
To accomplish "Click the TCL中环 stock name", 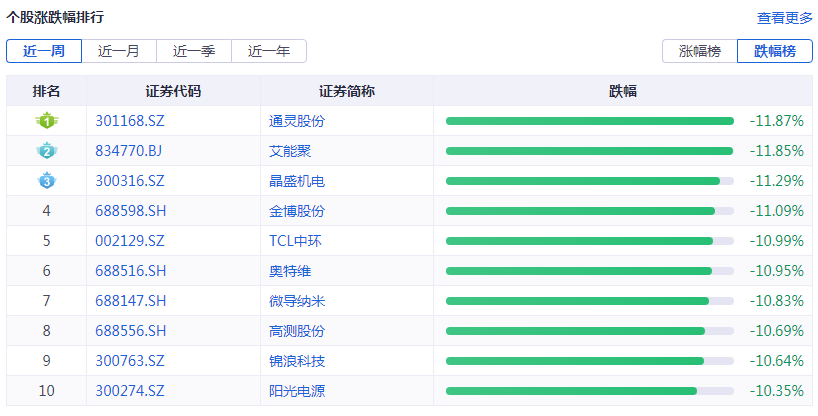I will coord(295,241).
